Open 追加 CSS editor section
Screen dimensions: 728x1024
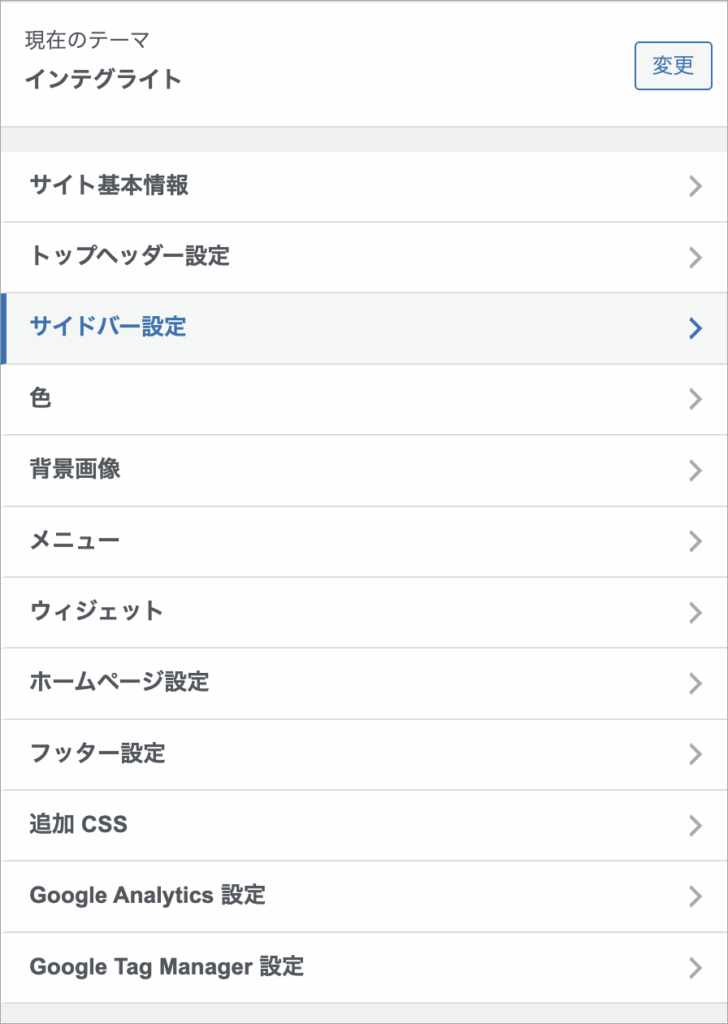coord(79,825)
